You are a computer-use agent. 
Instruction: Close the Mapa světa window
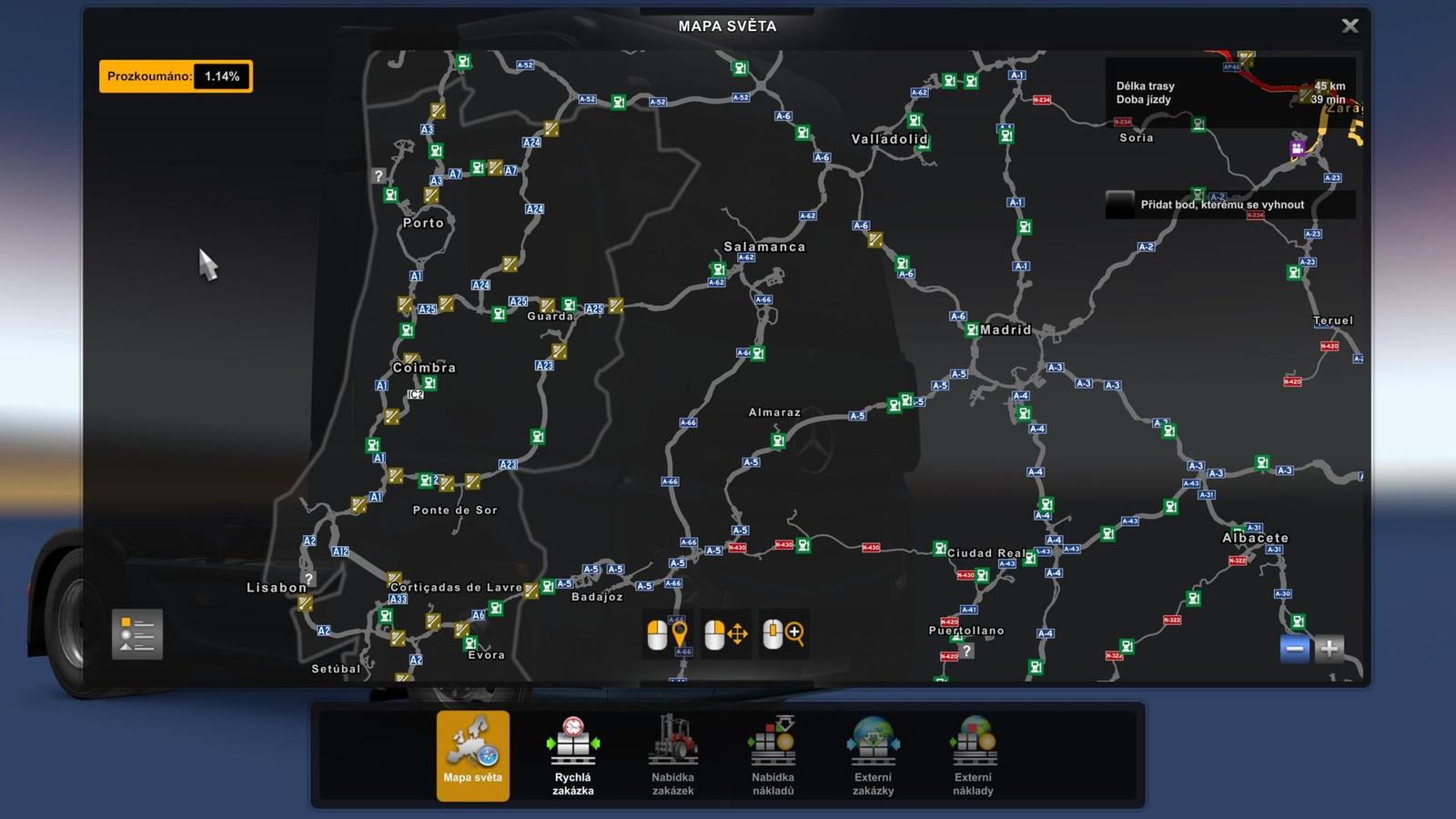pos(1350,26)
